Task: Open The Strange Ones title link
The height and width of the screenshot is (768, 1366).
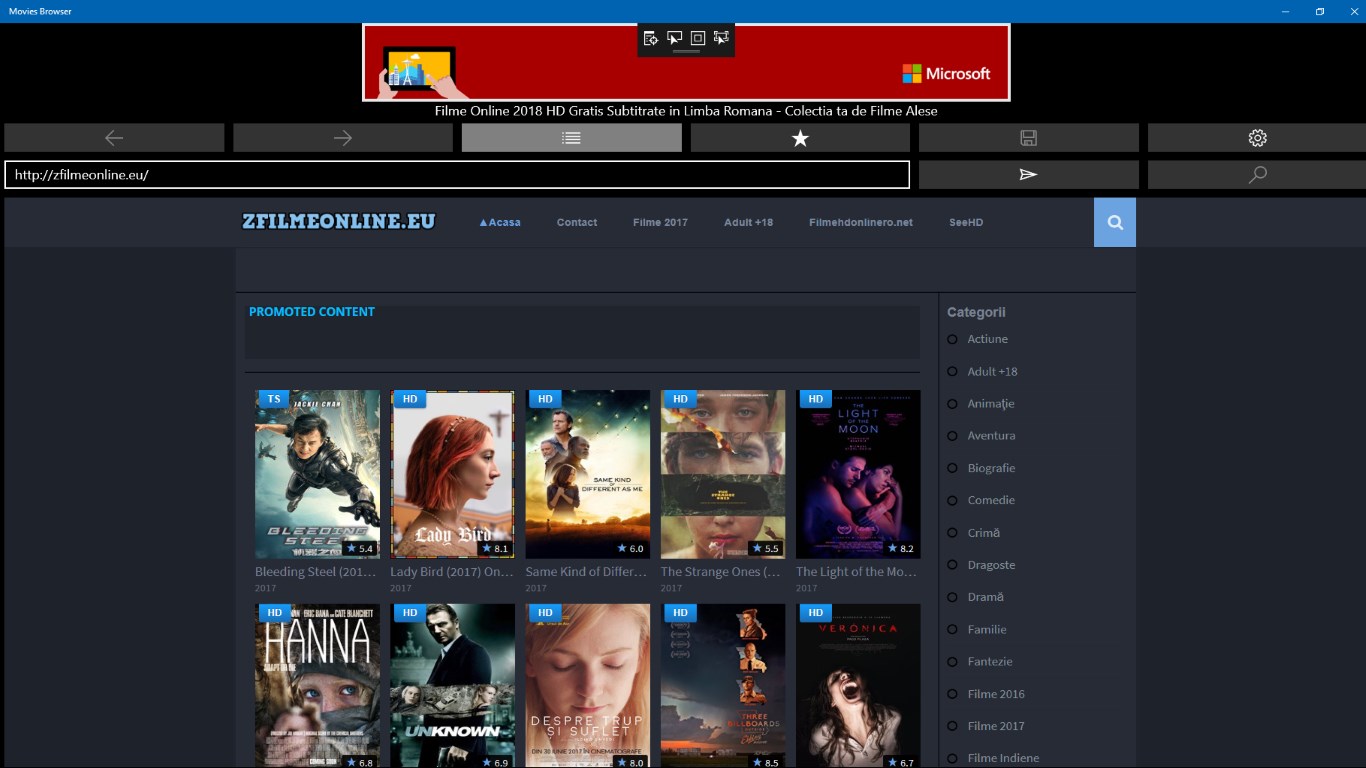Action: (721, 572)
